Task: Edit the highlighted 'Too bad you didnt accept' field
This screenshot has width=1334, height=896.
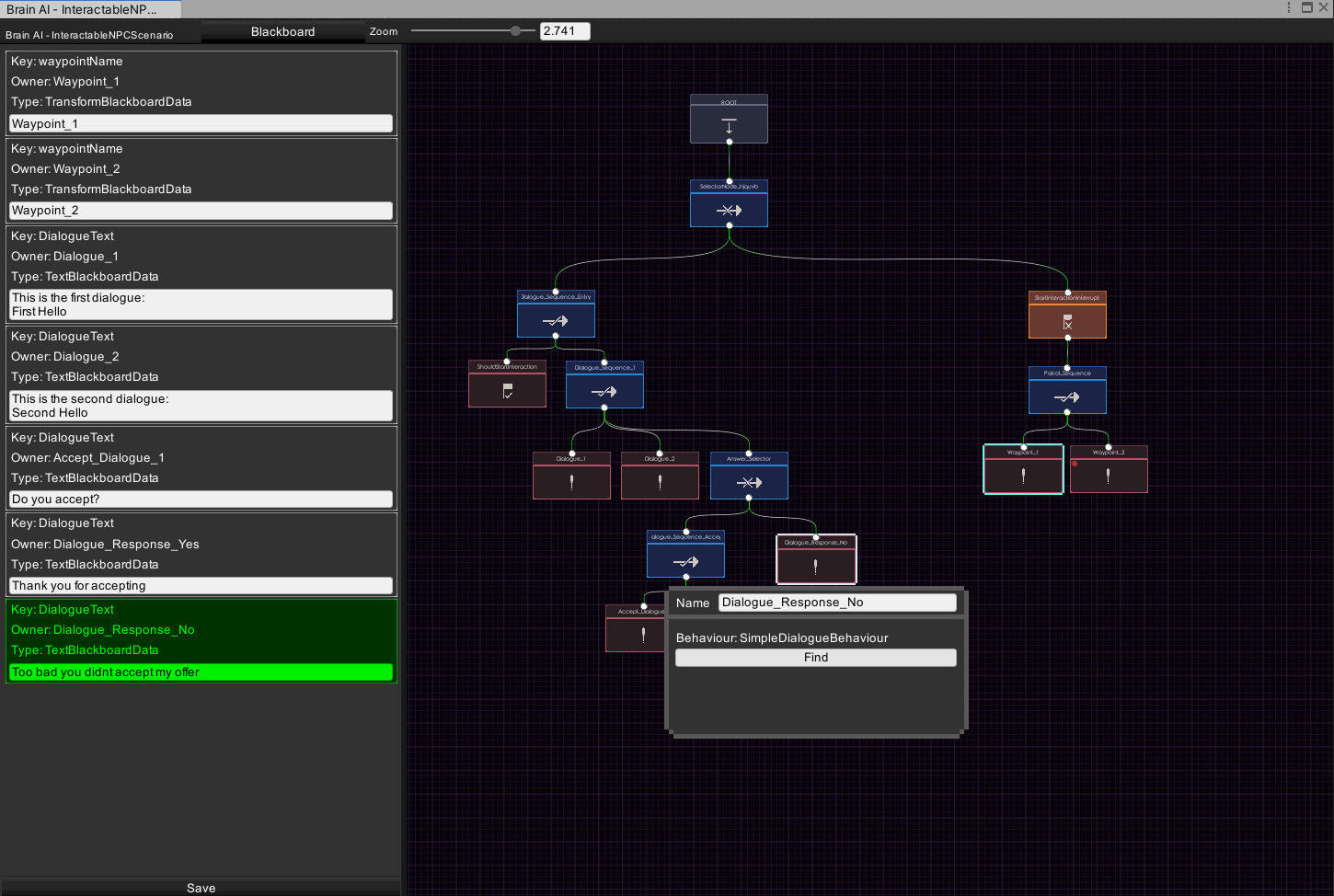Action: (201, 672)
